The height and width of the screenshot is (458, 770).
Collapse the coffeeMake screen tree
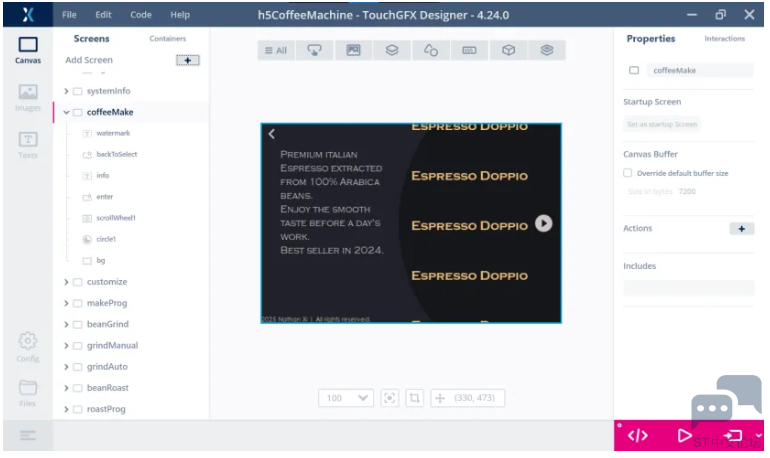(x=66, y=112)
